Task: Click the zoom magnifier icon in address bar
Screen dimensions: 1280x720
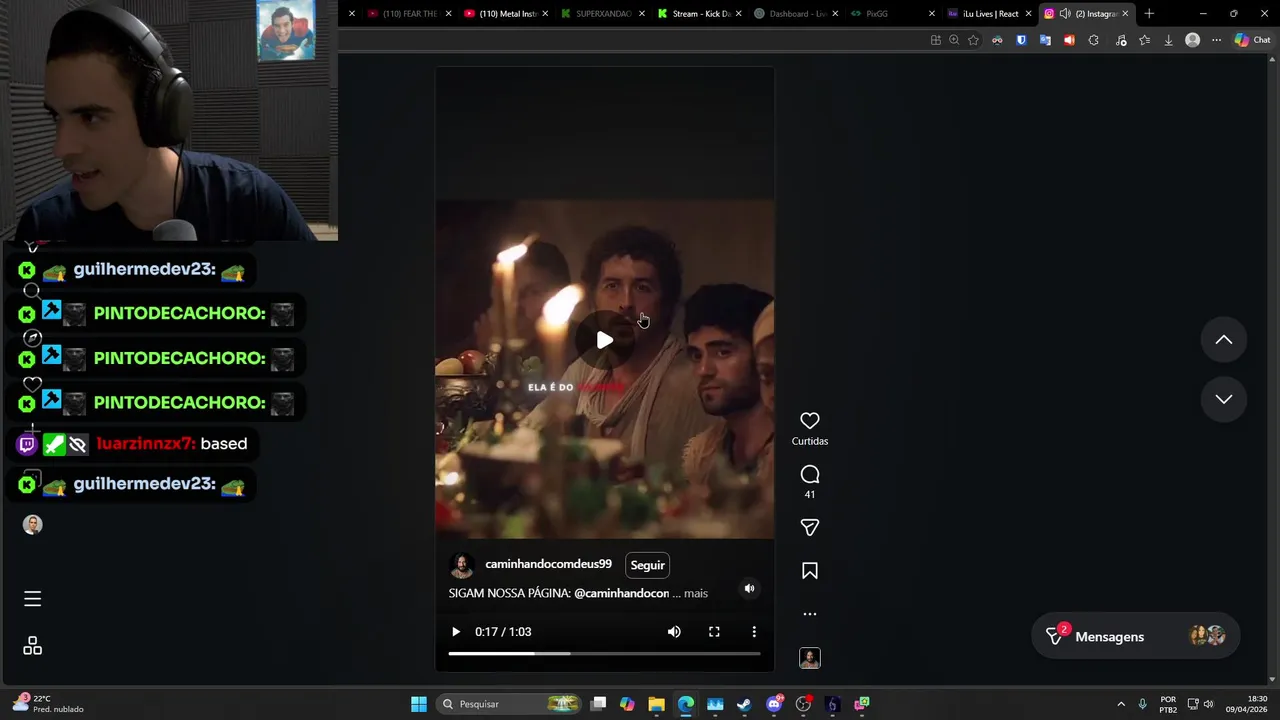Action: click(954, 40)
